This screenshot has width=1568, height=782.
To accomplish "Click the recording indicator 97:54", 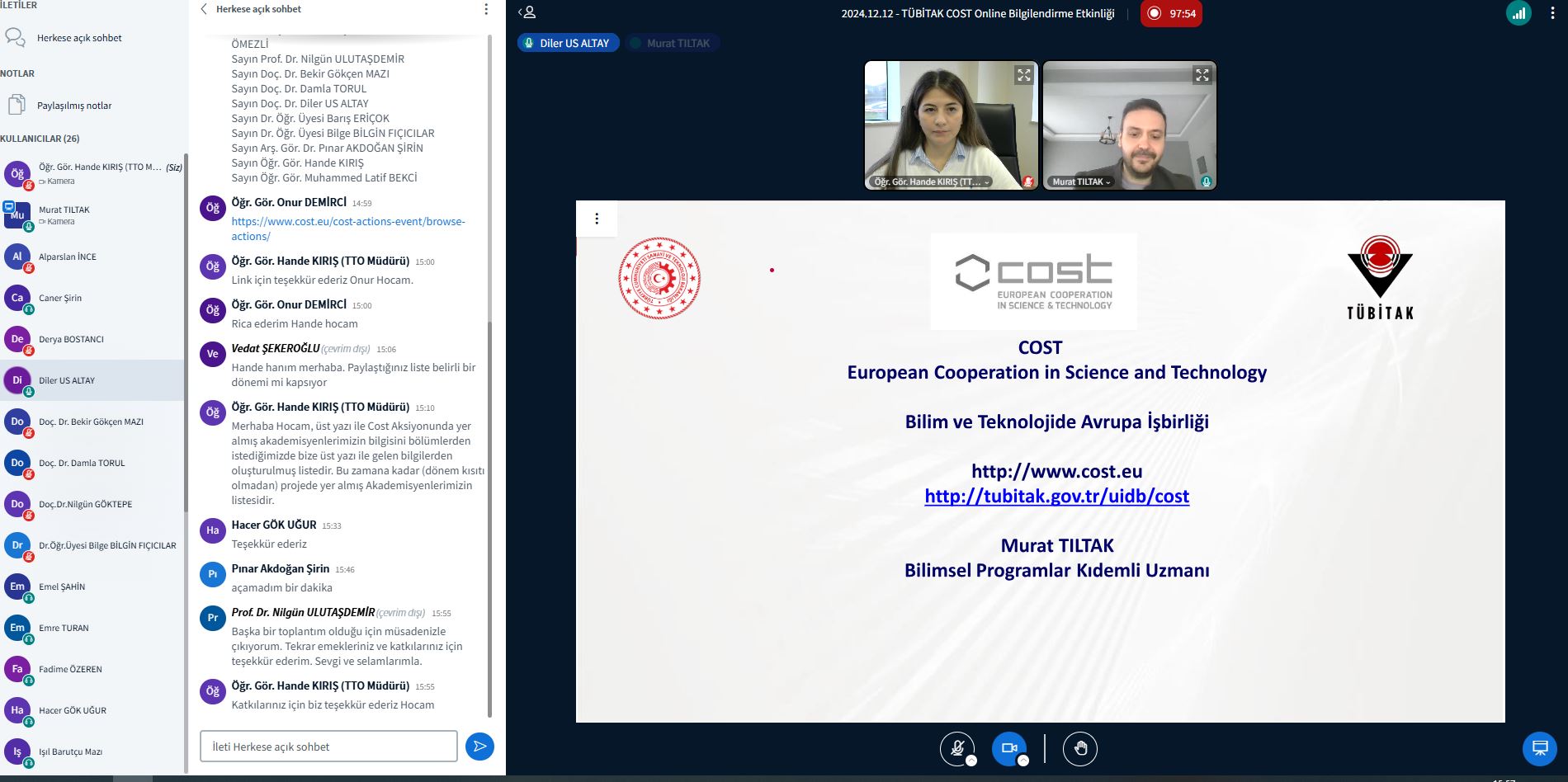I will pyautogui.click(x=1171, y=13).
